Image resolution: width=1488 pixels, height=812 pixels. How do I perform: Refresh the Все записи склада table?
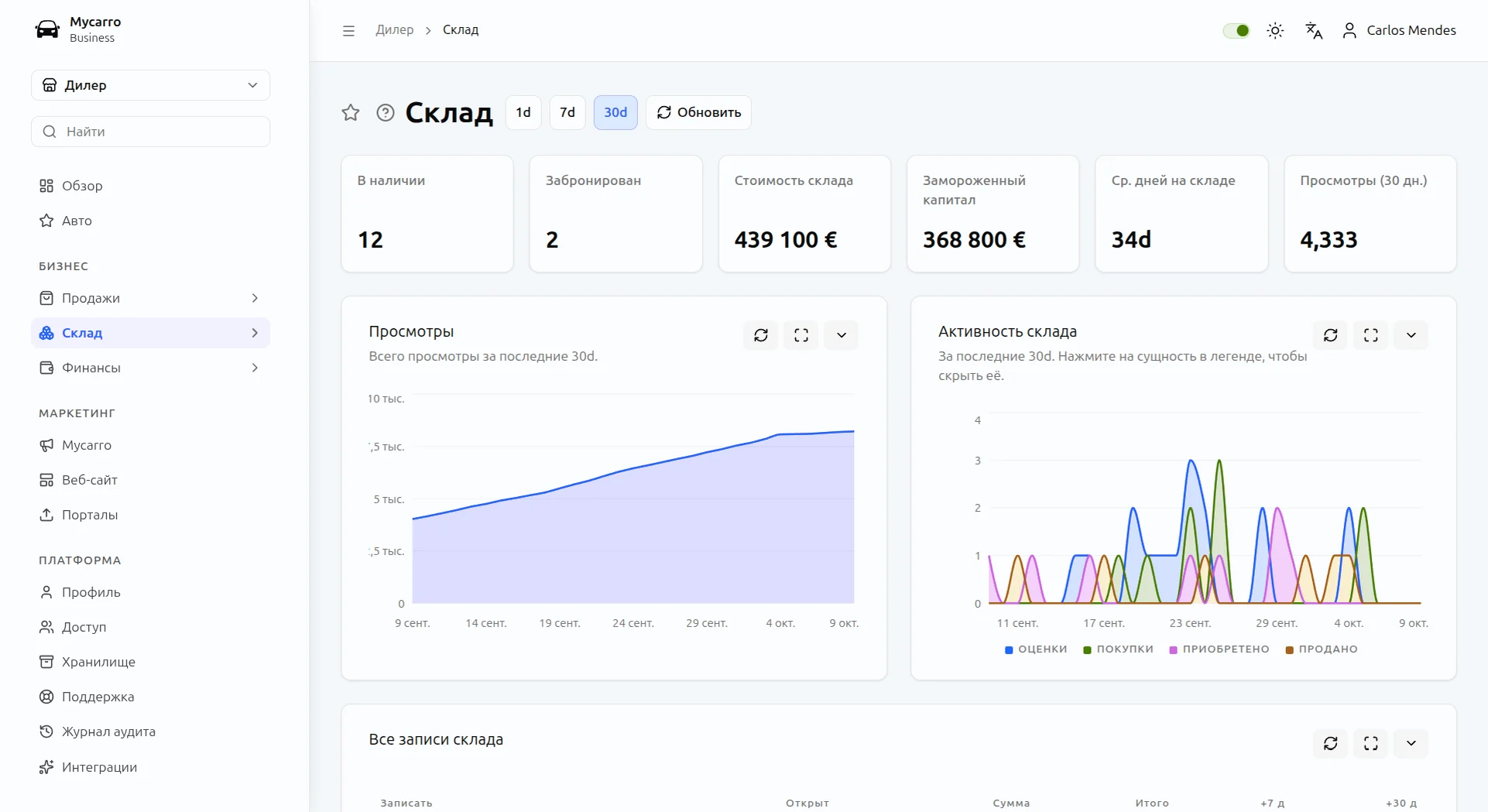point(1331,743)
